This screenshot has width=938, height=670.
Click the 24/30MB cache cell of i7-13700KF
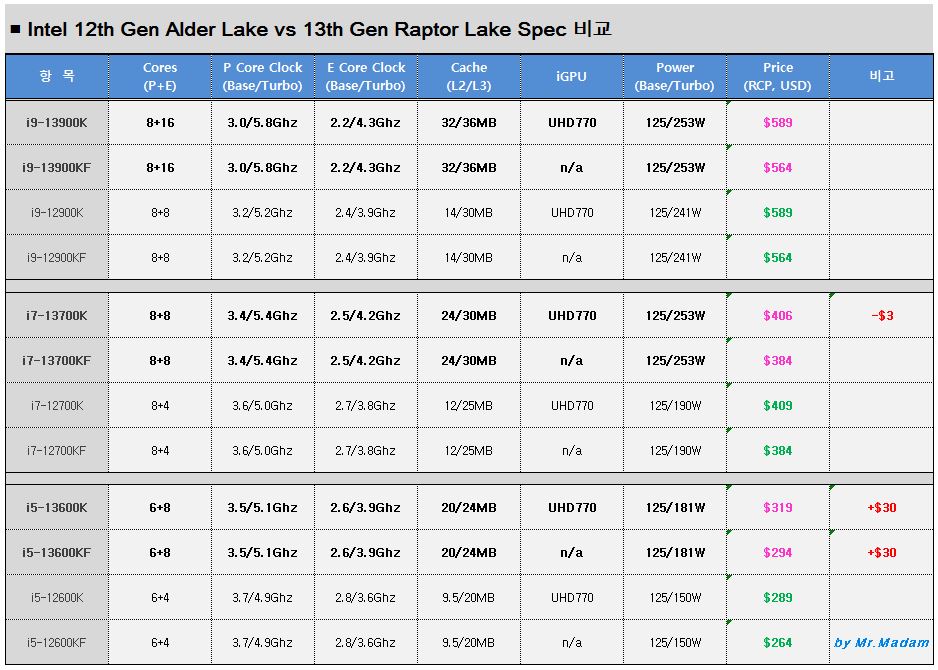469,360
